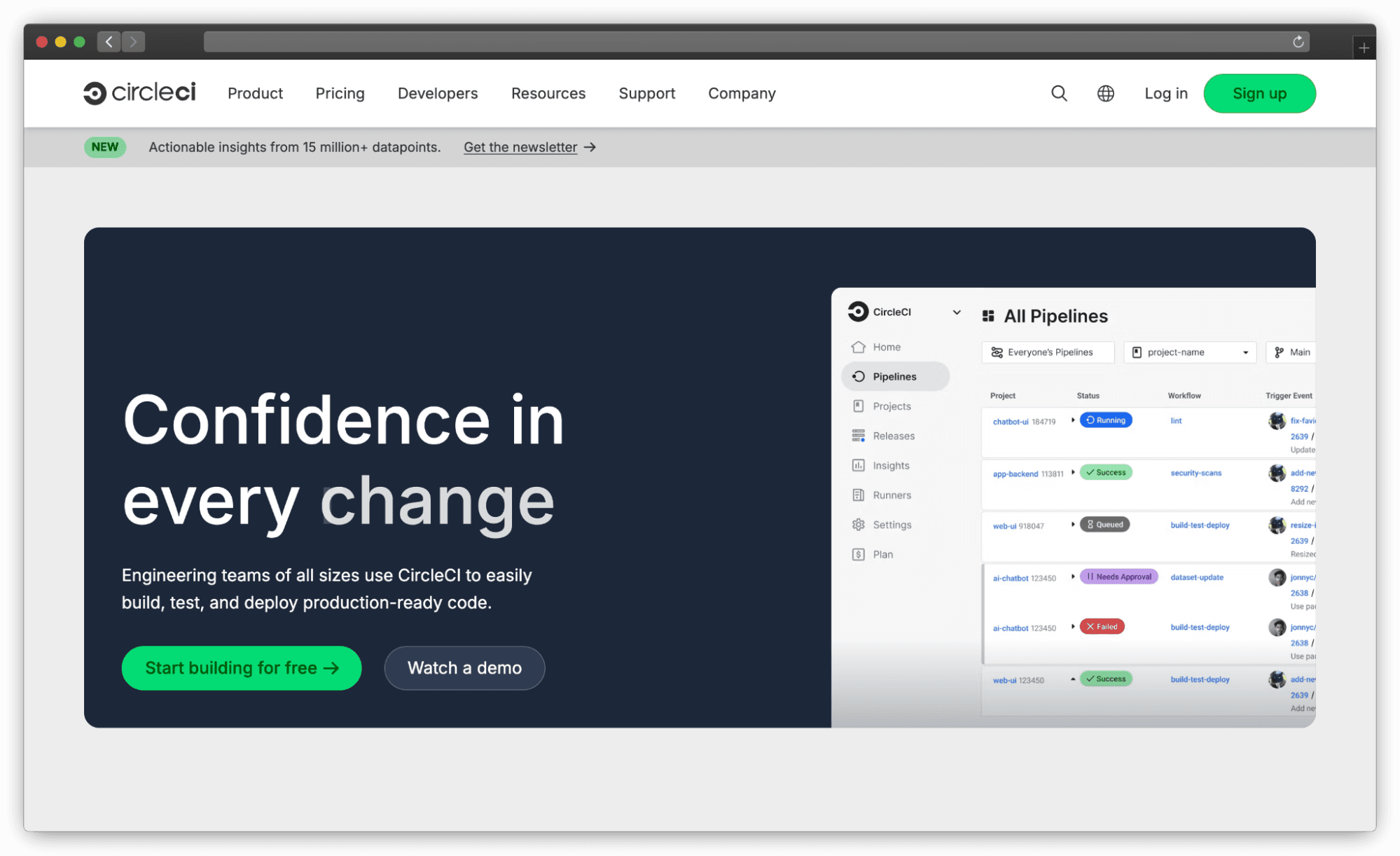This screenshot has height=856, width=1400.
Task: Click the Main branch filter
Action: click(x=1291, y=352)
